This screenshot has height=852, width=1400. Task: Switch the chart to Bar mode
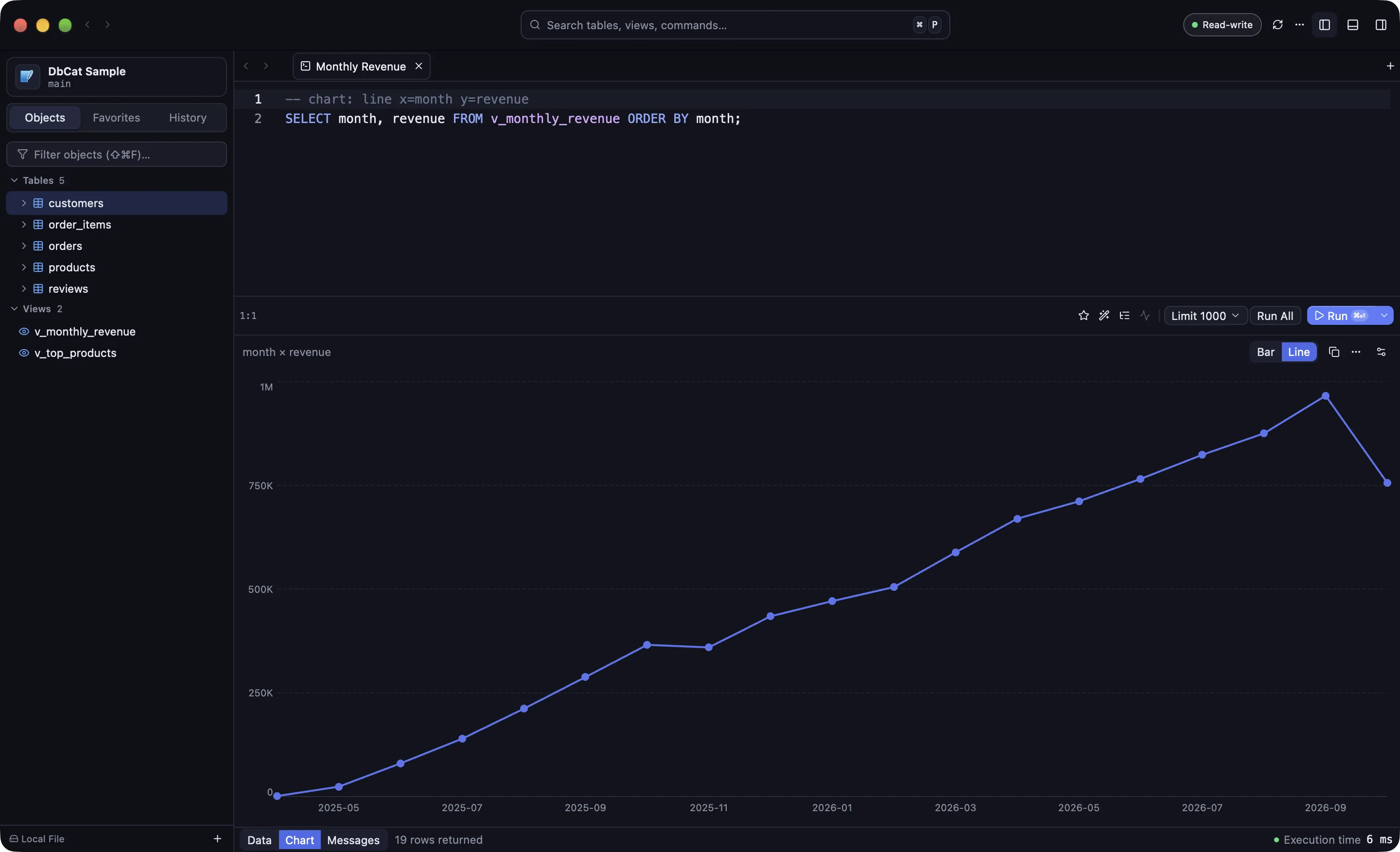tap(1265, 352)
